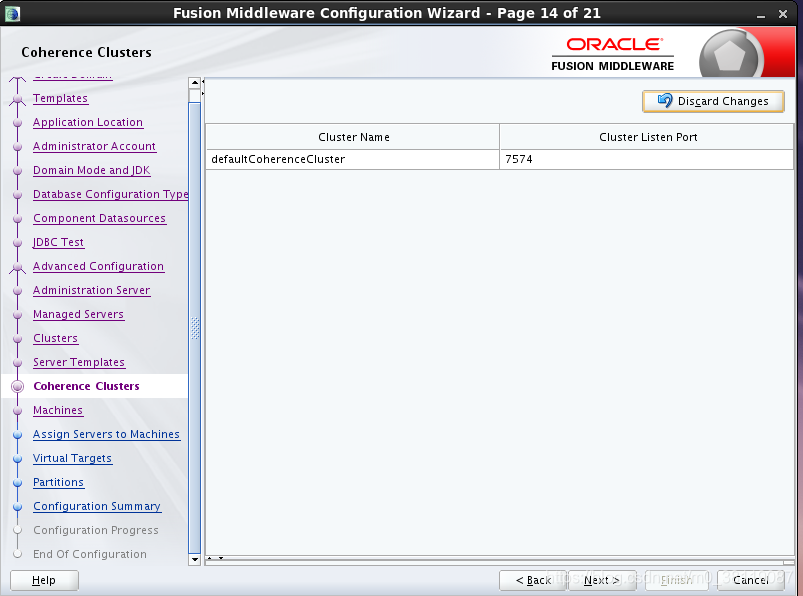This screenshot has width=803, height=596.
Task: Click the Machines step bullet icon
Action: pyautogui.click(x=18, y=411)
